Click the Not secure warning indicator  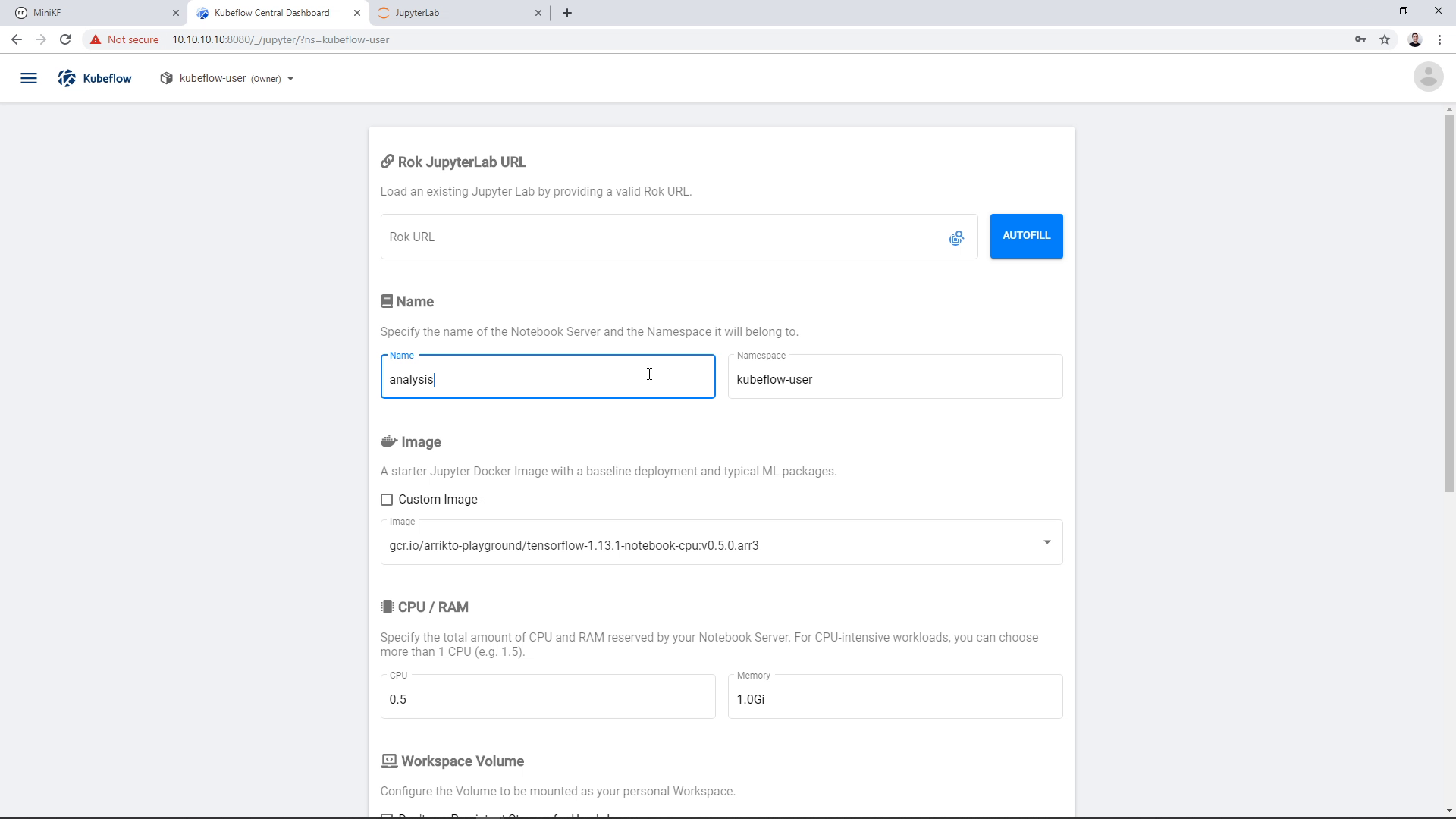[124, 39]
